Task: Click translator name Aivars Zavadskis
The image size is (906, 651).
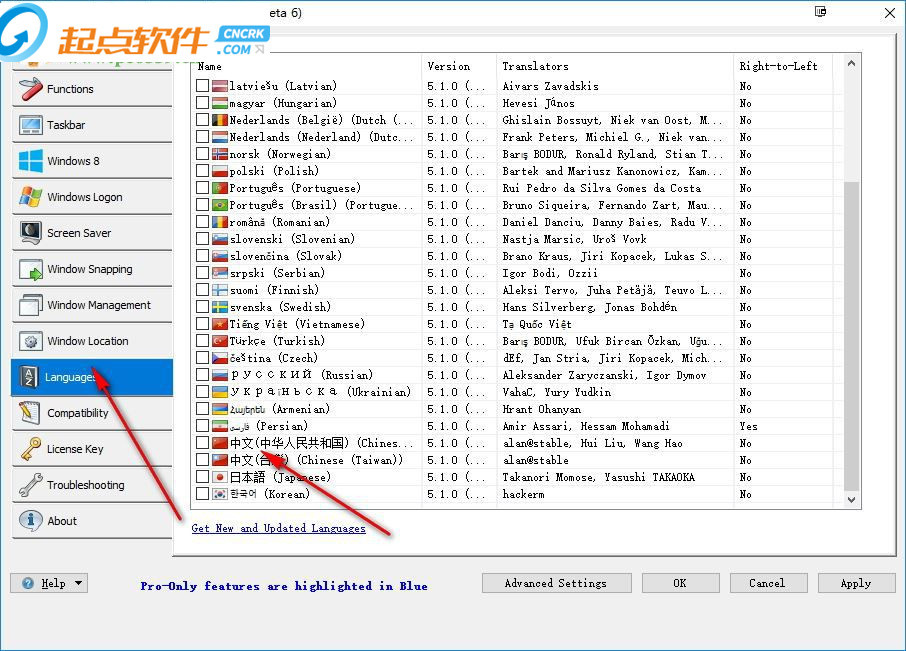Action: click(x=551, y=86)
